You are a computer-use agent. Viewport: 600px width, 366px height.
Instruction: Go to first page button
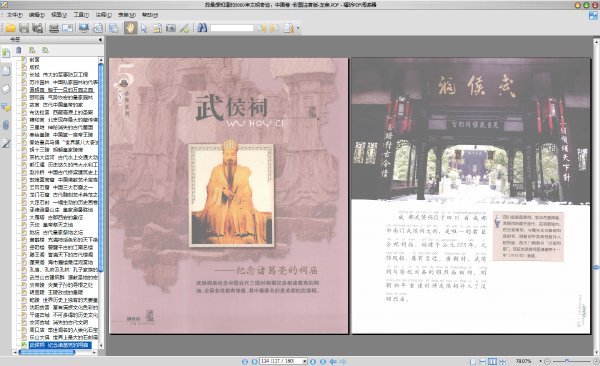coord(245,361)
